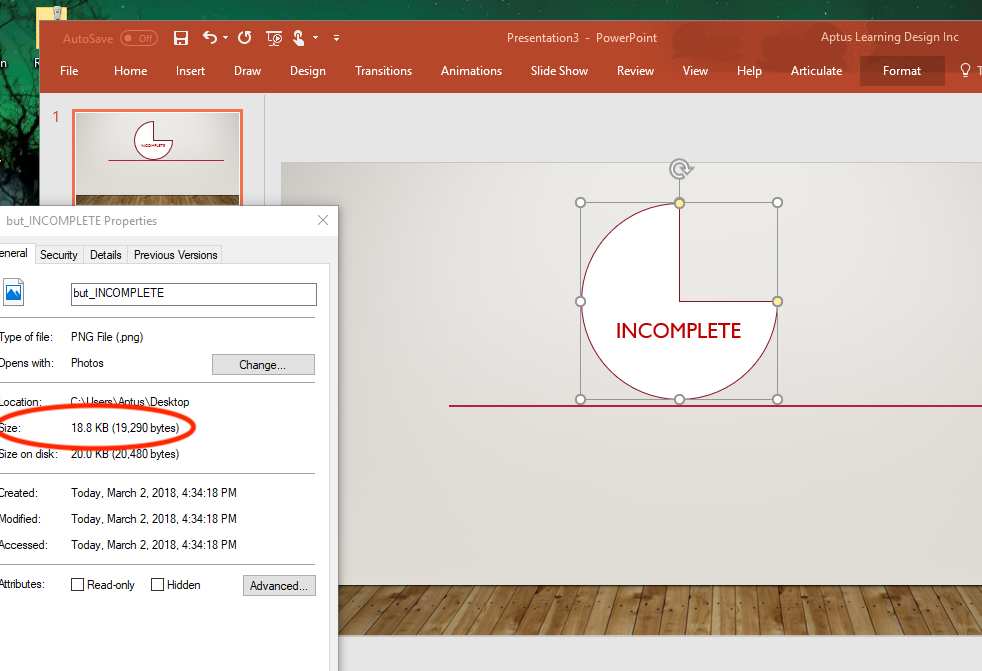982x671 pixels.
Task: Open Advanced attributes settings
Action: coord(279,585)
